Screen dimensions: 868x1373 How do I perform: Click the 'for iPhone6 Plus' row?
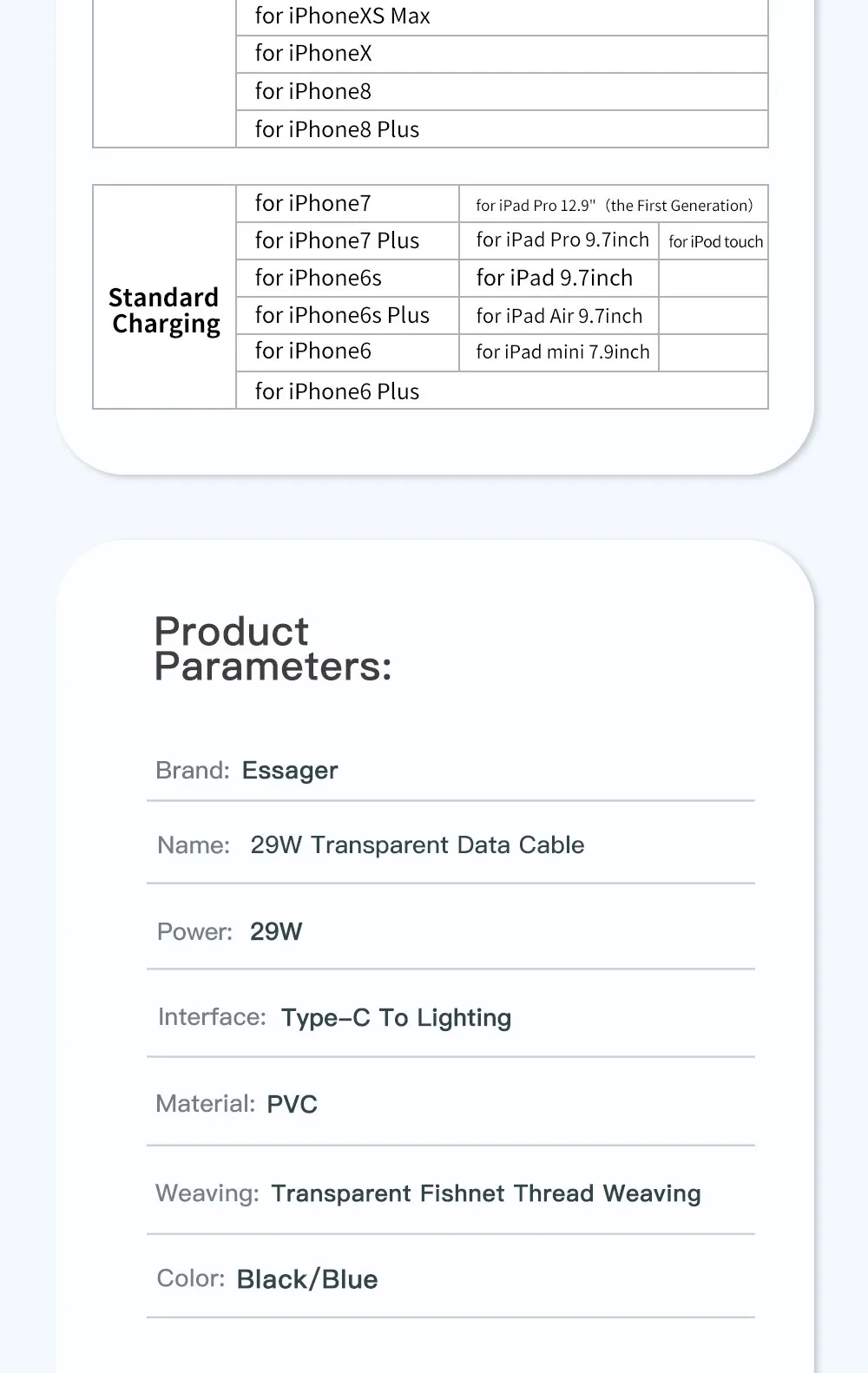pyautogui.click(x=337, y=391)
